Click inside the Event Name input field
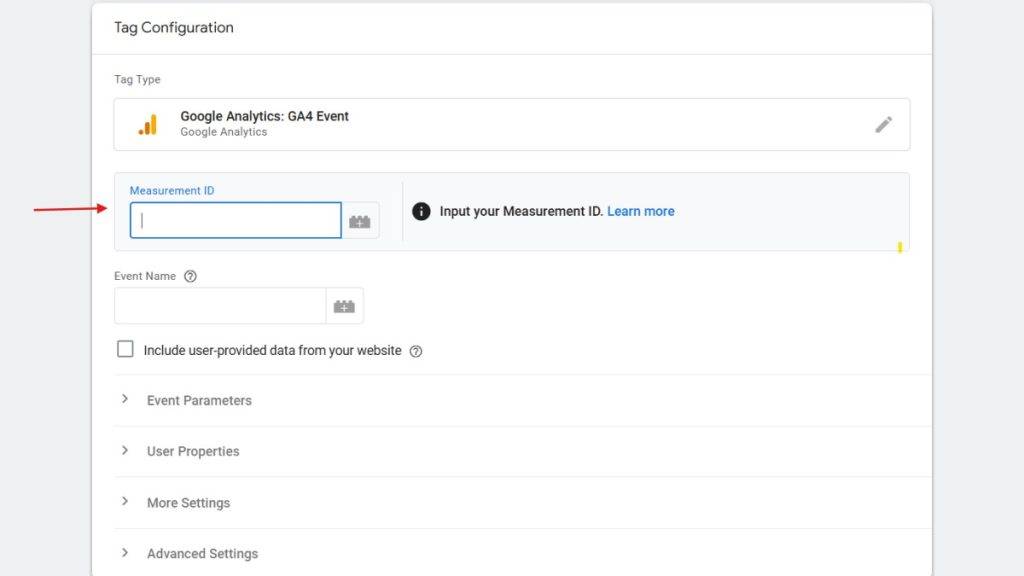 pyautogui.click(x=220, y=306)
